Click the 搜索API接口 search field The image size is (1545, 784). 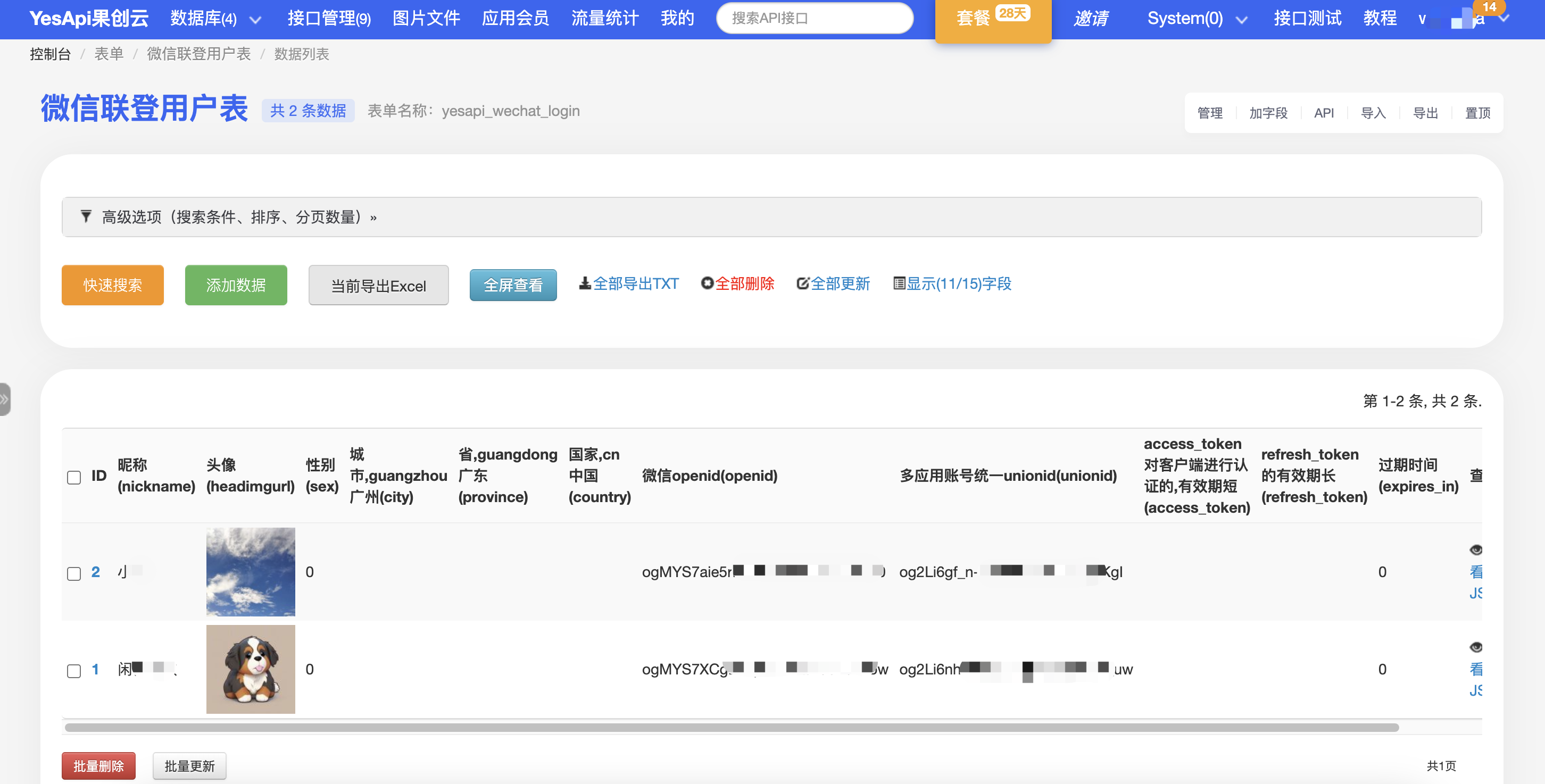[x=814, y=19]
